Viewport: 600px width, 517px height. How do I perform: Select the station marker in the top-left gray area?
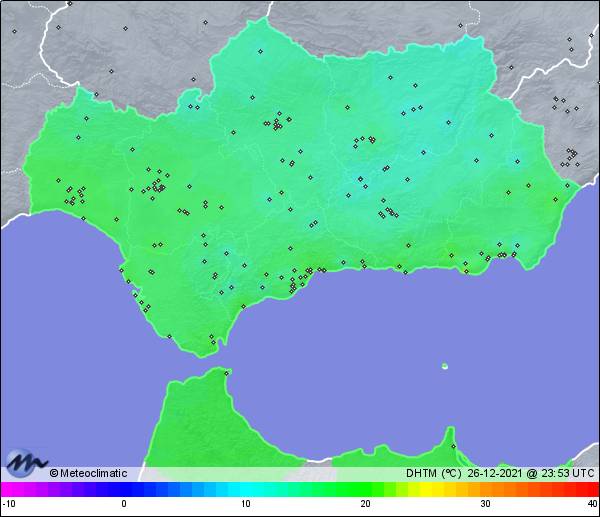(15, 31)
